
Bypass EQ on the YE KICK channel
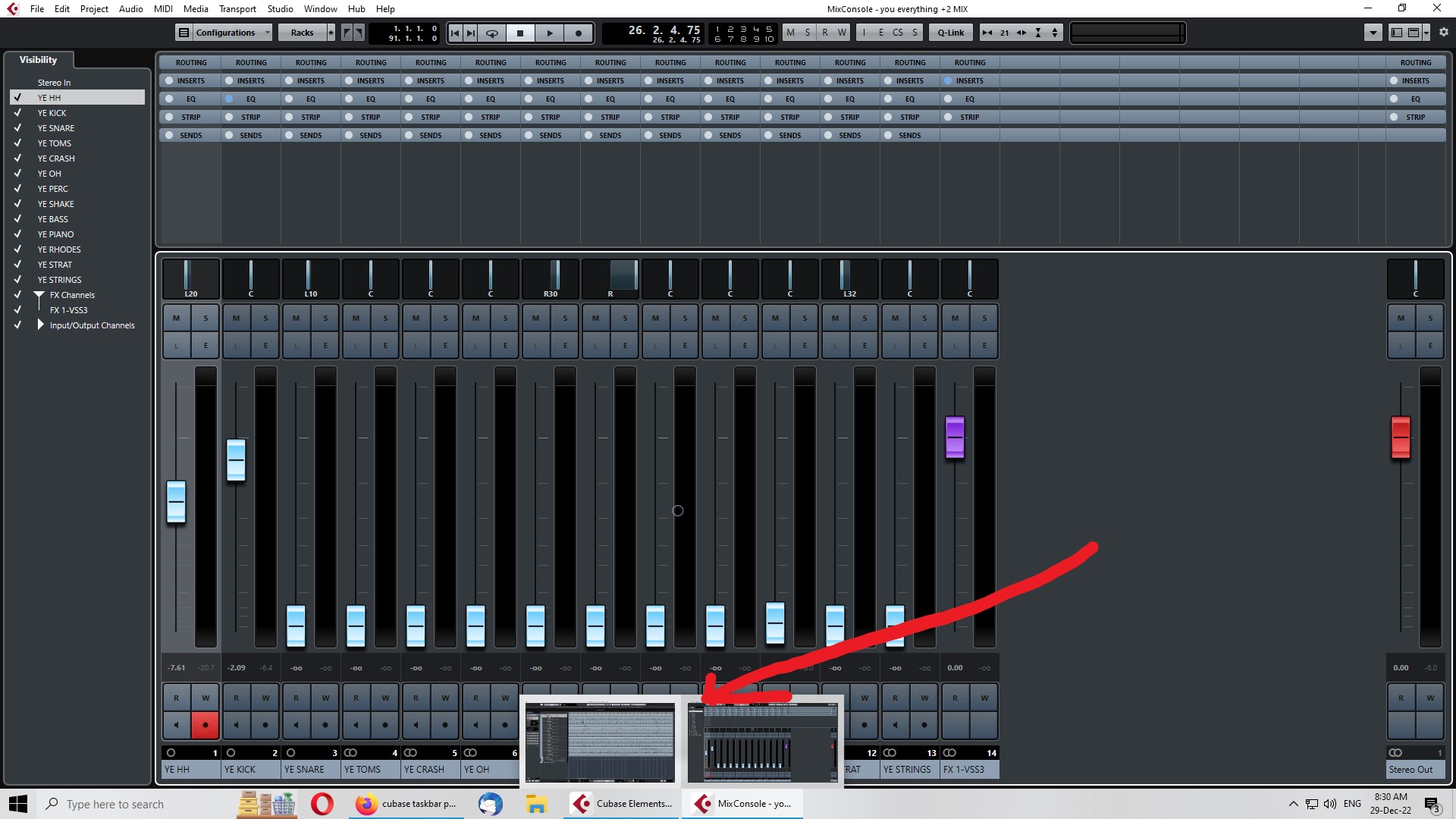pos(229,99)
